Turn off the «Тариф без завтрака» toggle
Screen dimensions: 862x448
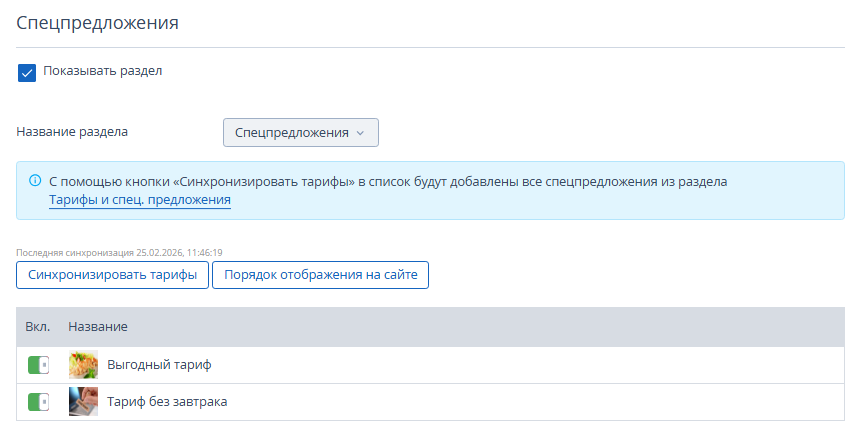click(x=38, y=402)
